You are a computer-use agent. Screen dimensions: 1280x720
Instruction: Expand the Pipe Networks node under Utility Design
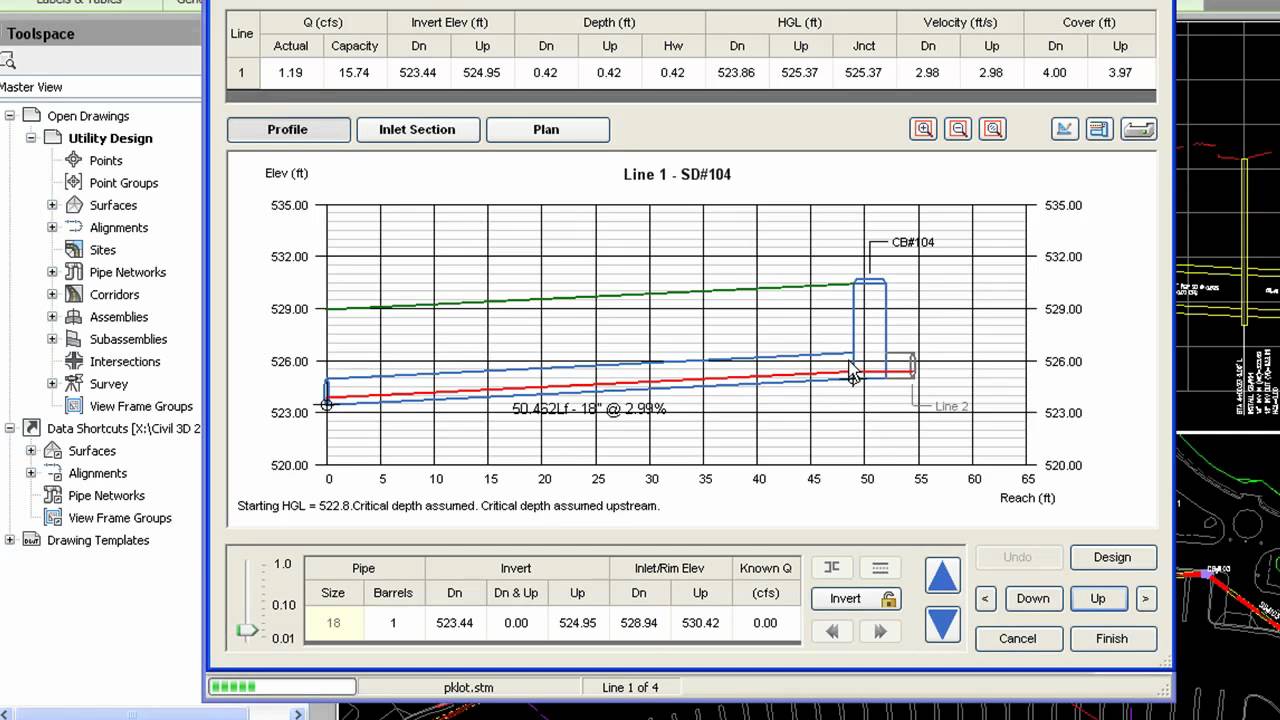[x=52, y=272]
